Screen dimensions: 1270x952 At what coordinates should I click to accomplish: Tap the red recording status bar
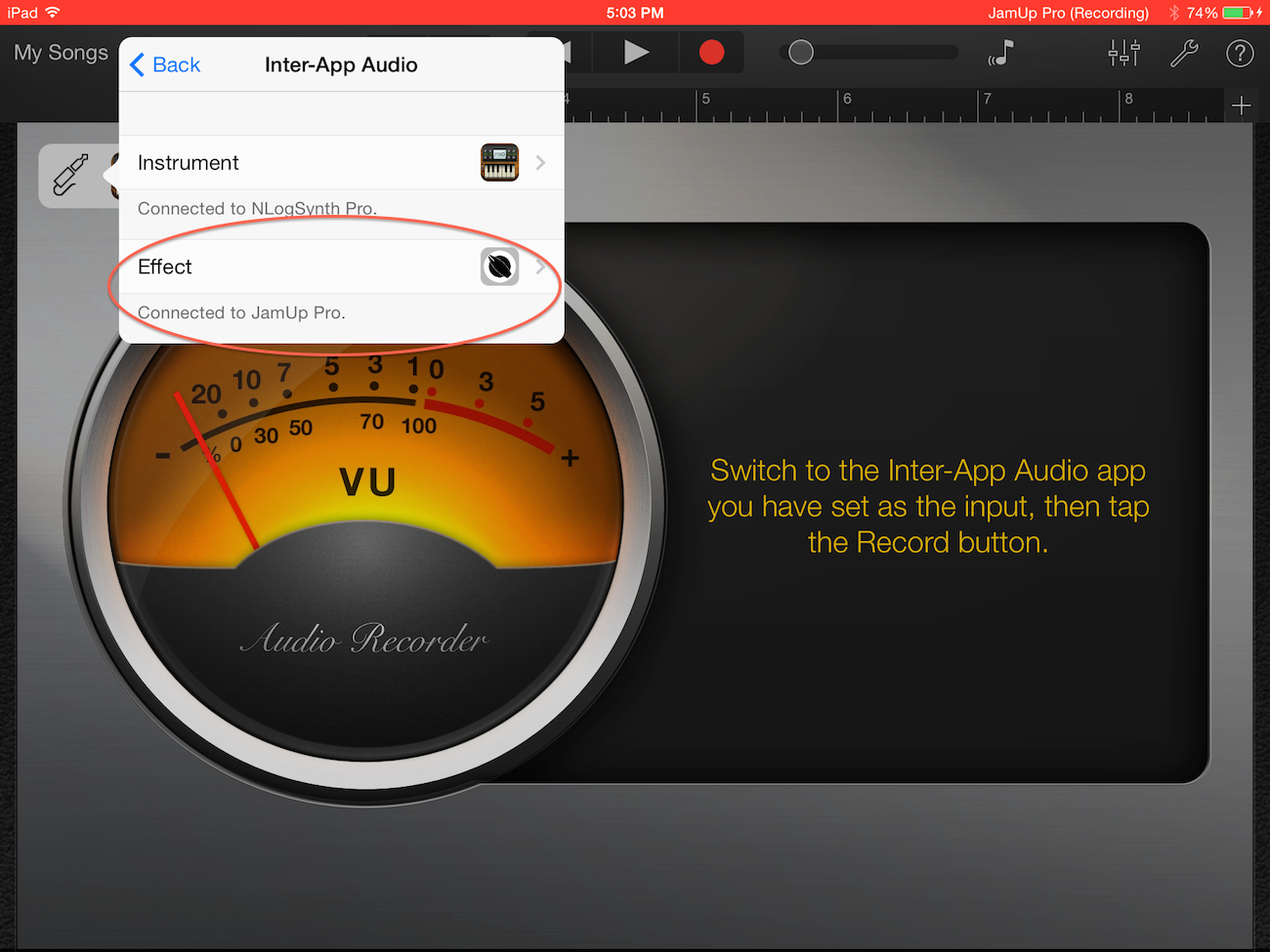[x=635, y=13]
